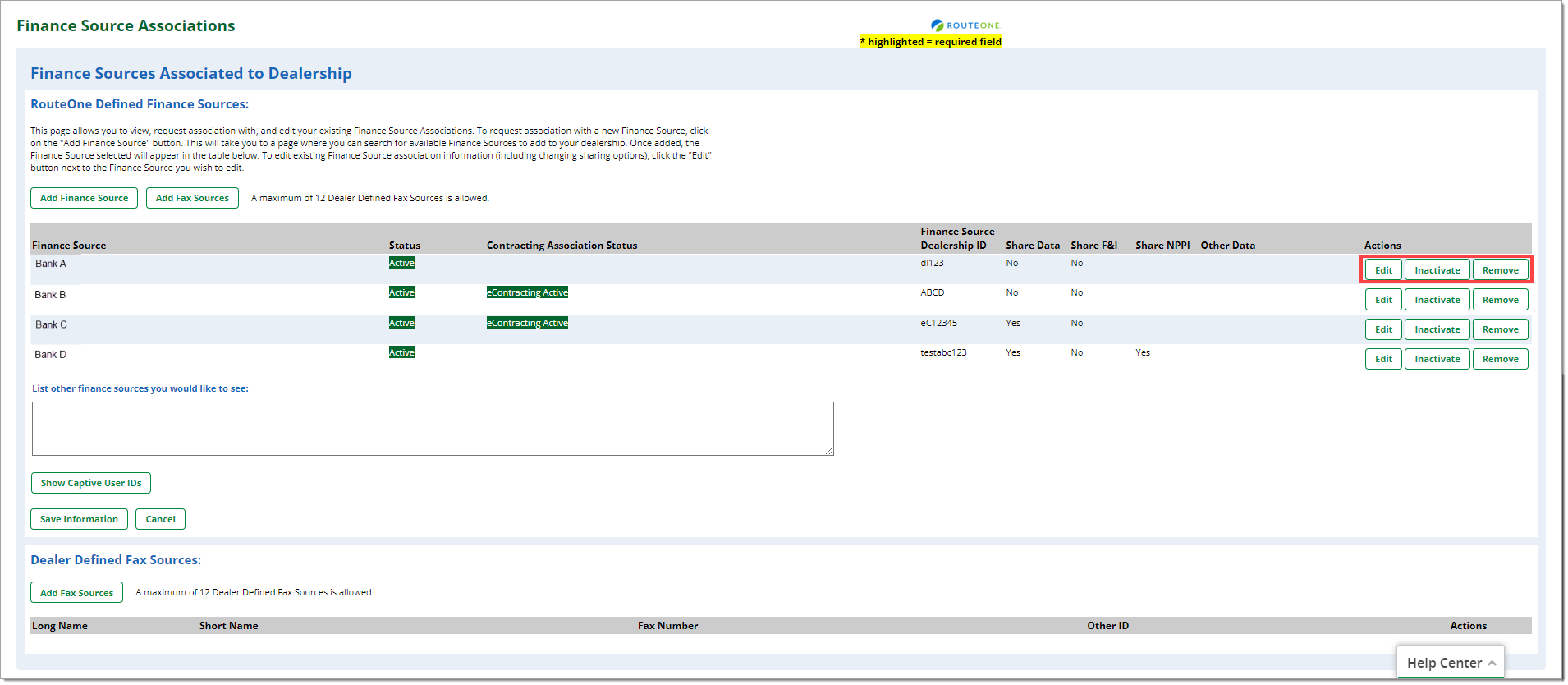This screenshot has width=1568, height=685.
Task: Click Bank B eContracting Active label
Action: [x=527, y=292]
